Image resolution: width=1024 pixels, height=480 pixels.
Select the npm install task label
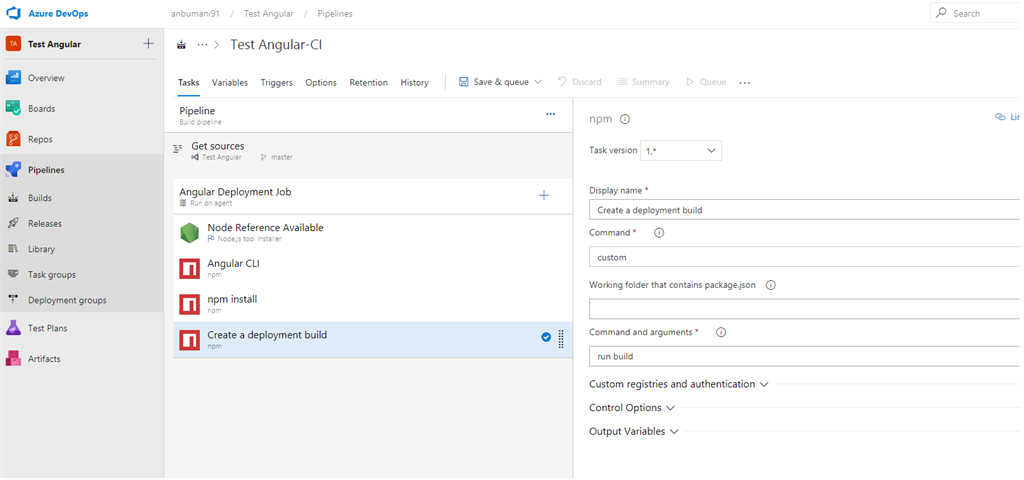pos(232,299)
